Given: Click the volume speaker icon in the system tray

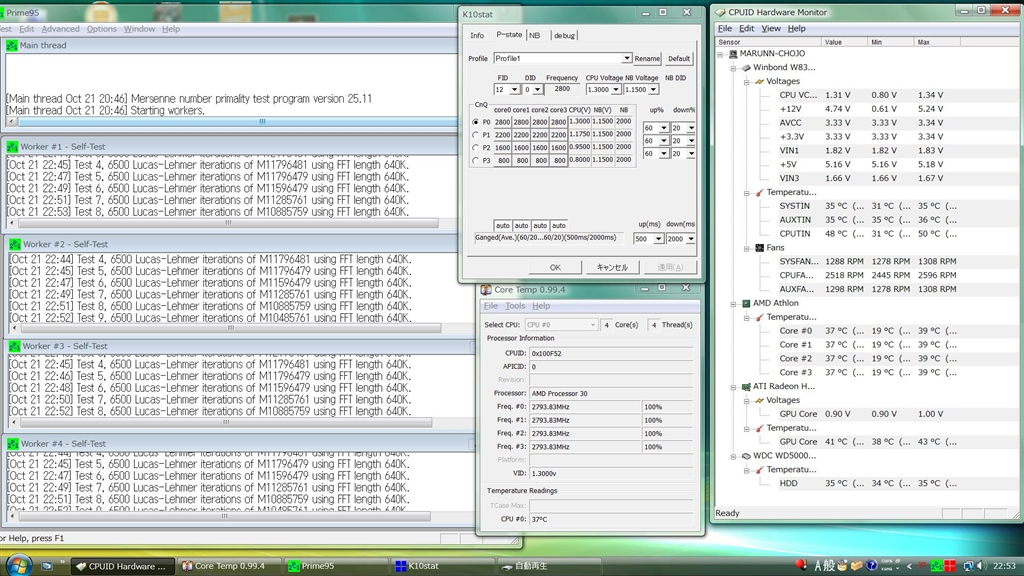Looking at the screenshot, I should coord(980,566).
